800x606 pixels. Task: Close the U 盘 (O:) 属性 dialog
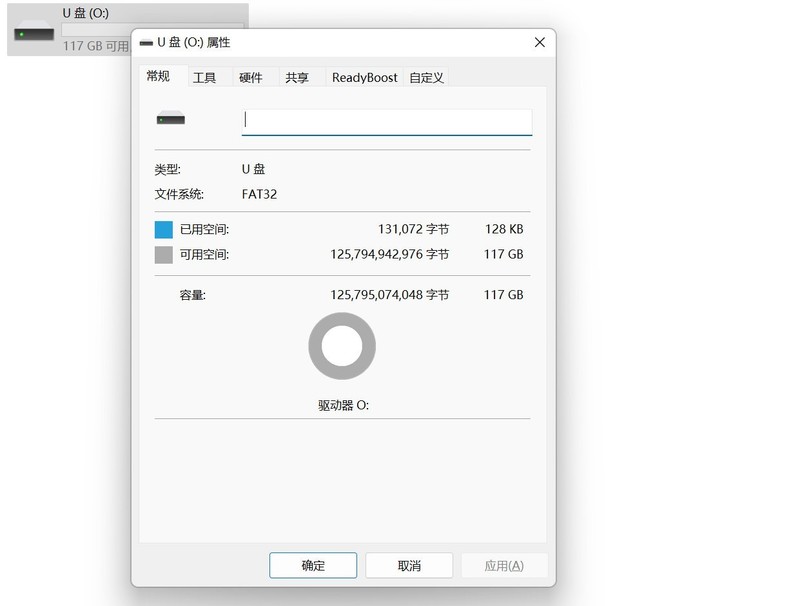point(539,42)
